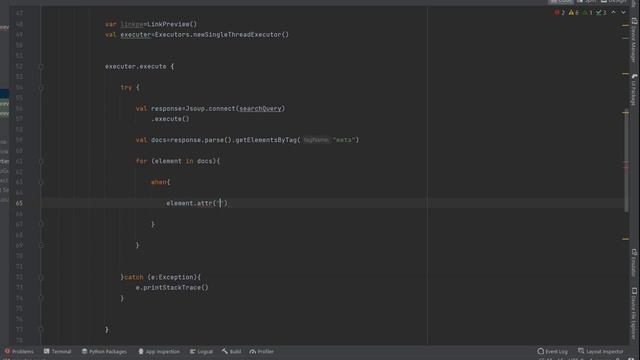Click fold end marker at line 67
The image size is (640, 360).
[x=41, y=224]
